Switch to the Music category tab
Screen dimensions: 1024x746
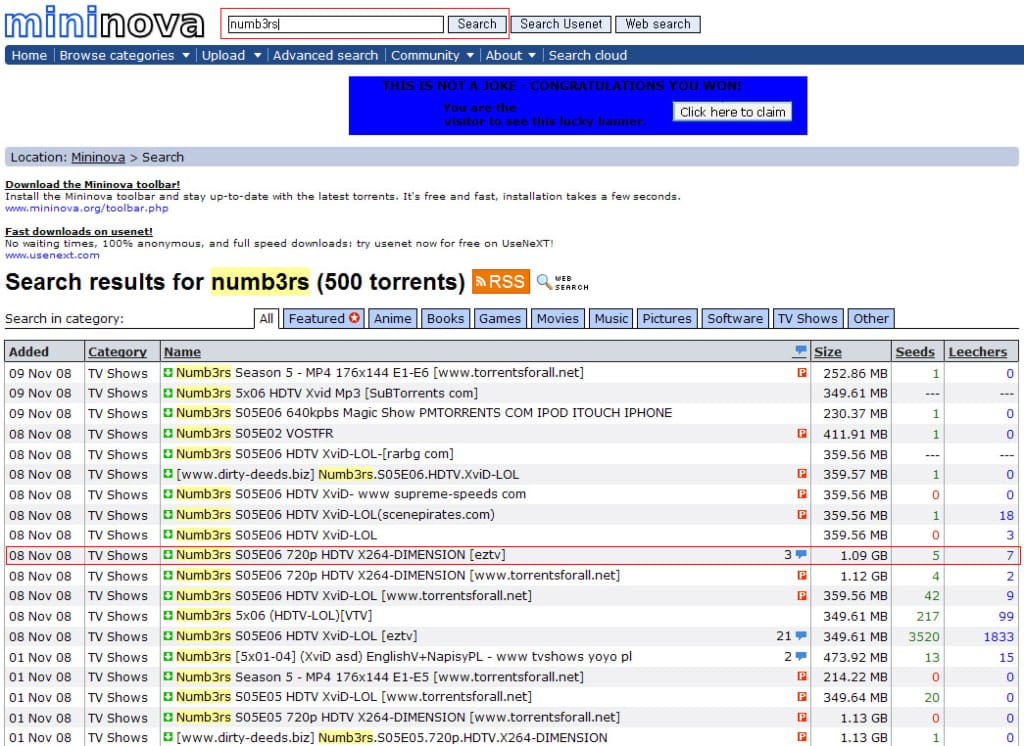(611, 319)
